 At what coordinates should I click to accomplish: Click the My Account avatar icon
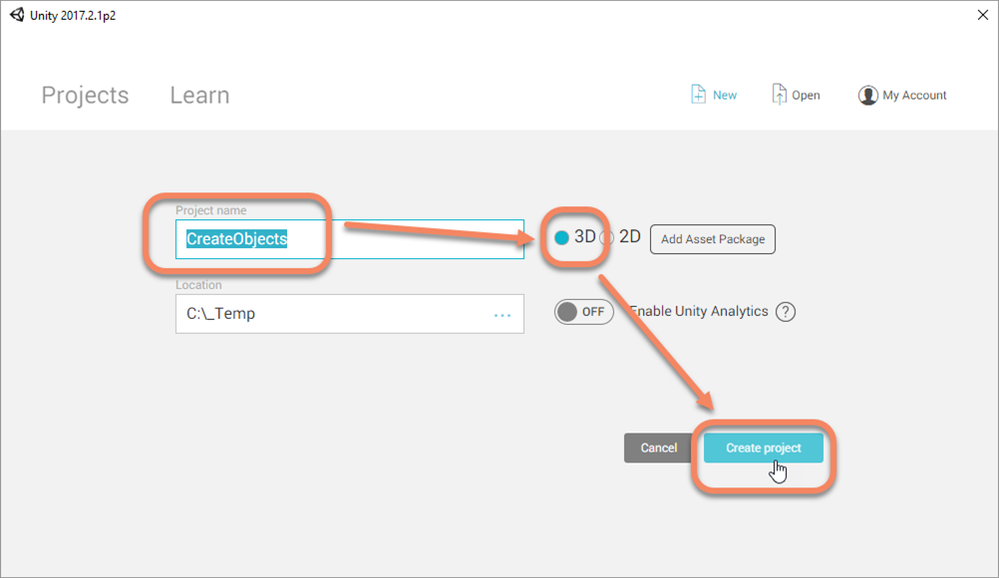coord(867,96)
